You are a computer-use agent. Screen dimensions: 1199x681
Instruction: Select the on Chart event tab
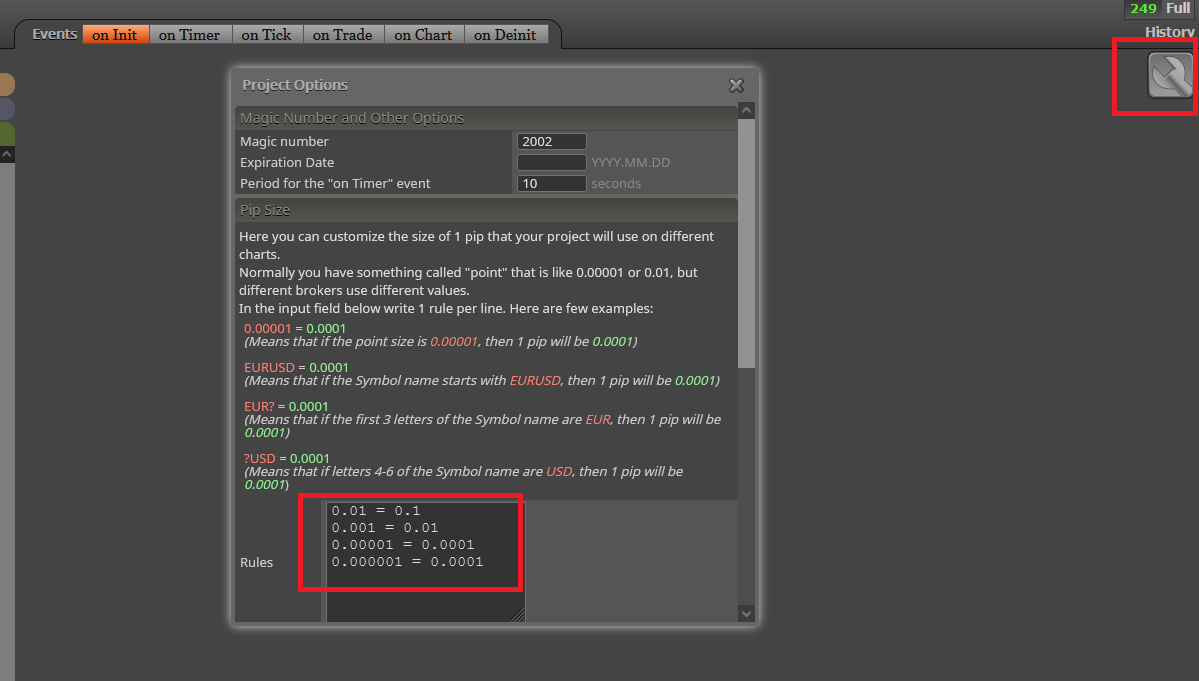pyautogui.click(x=424, y=34)
